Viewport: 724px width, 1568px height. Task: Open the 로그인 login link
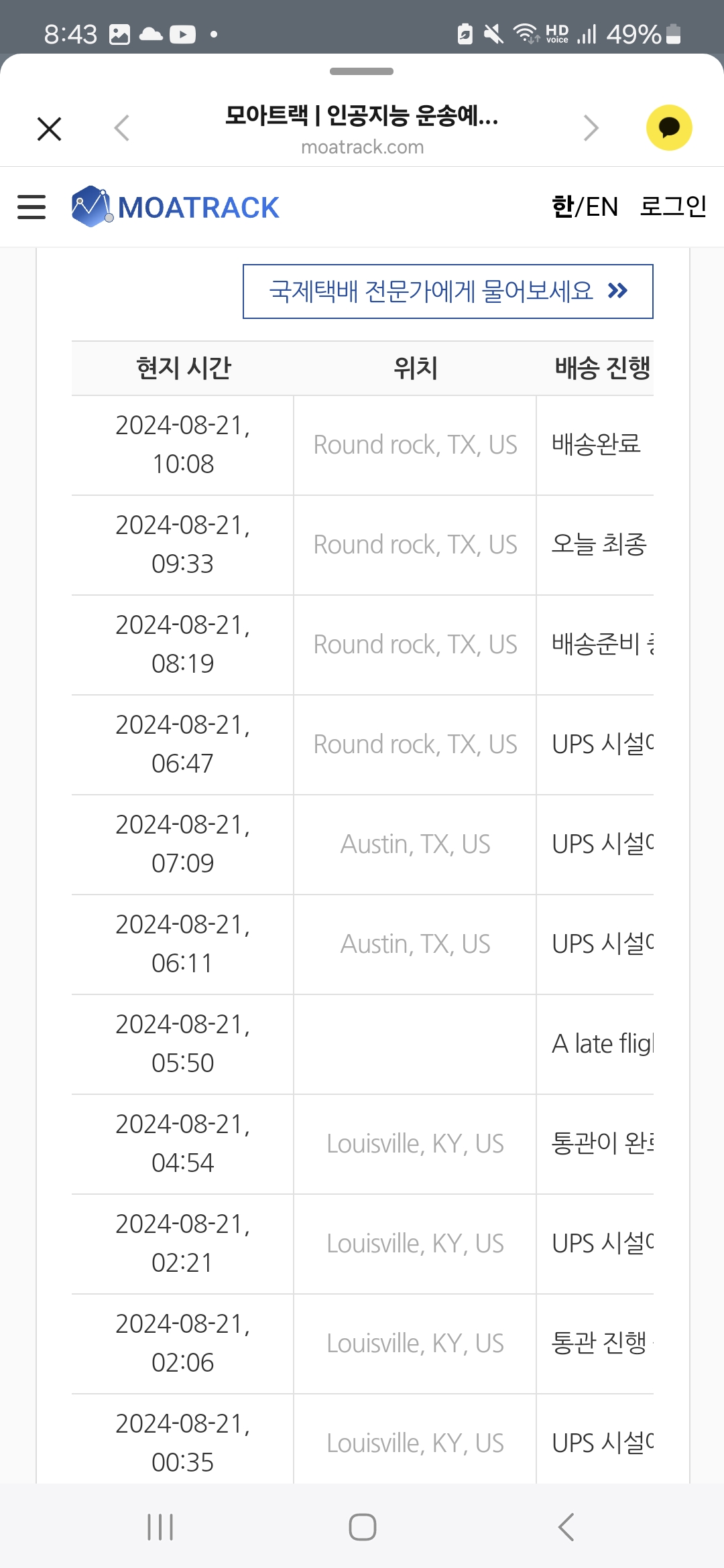(673, 206)
